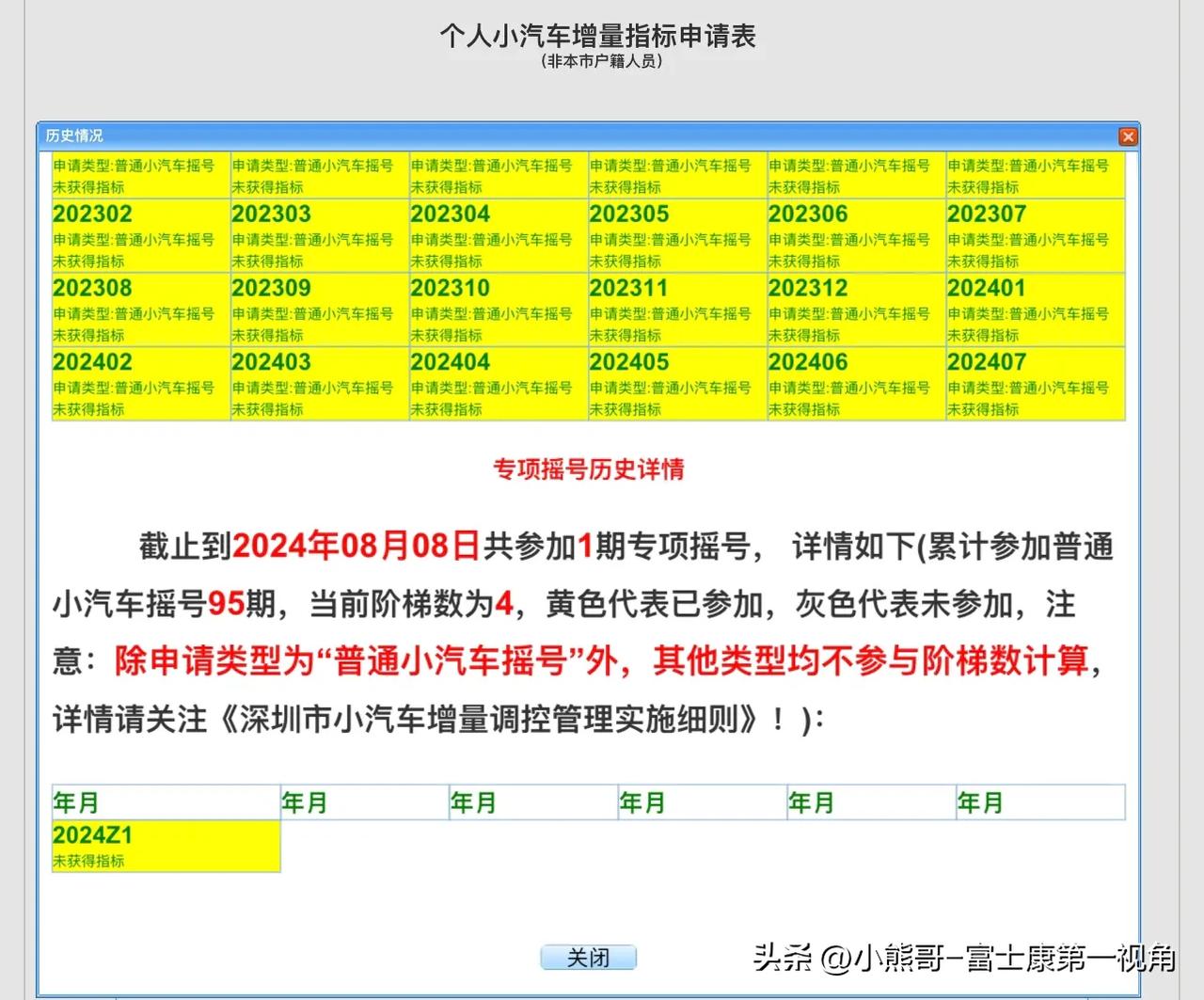Click the red X close icon
The image size is (1204, 1000).
point(1128,136)
